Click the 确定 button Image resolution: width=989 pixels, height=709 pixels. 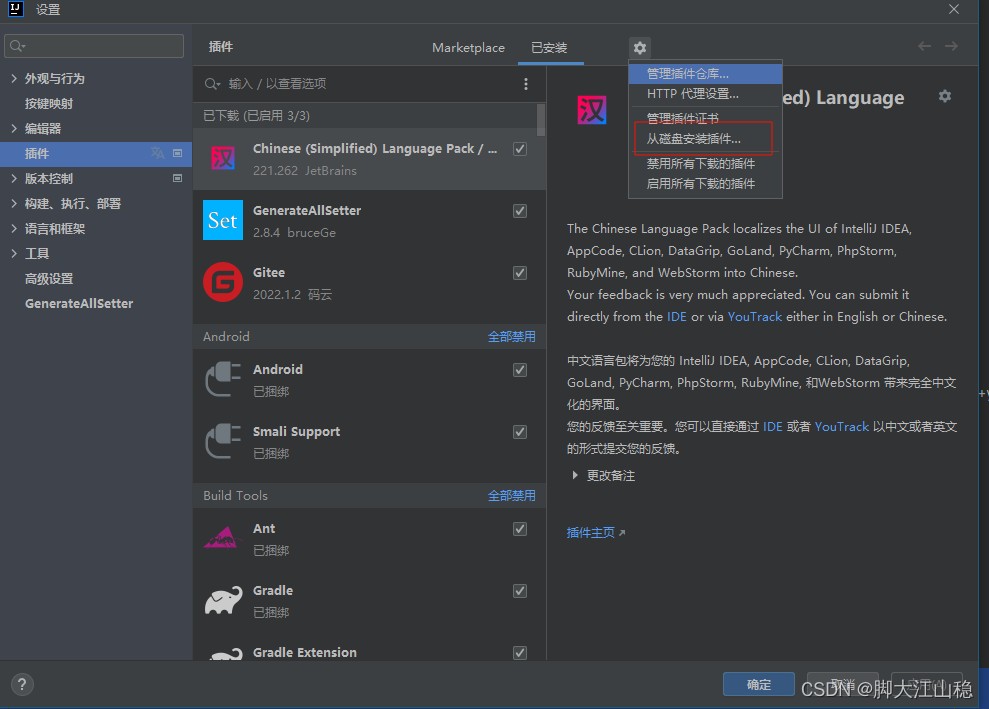[758, 684]
